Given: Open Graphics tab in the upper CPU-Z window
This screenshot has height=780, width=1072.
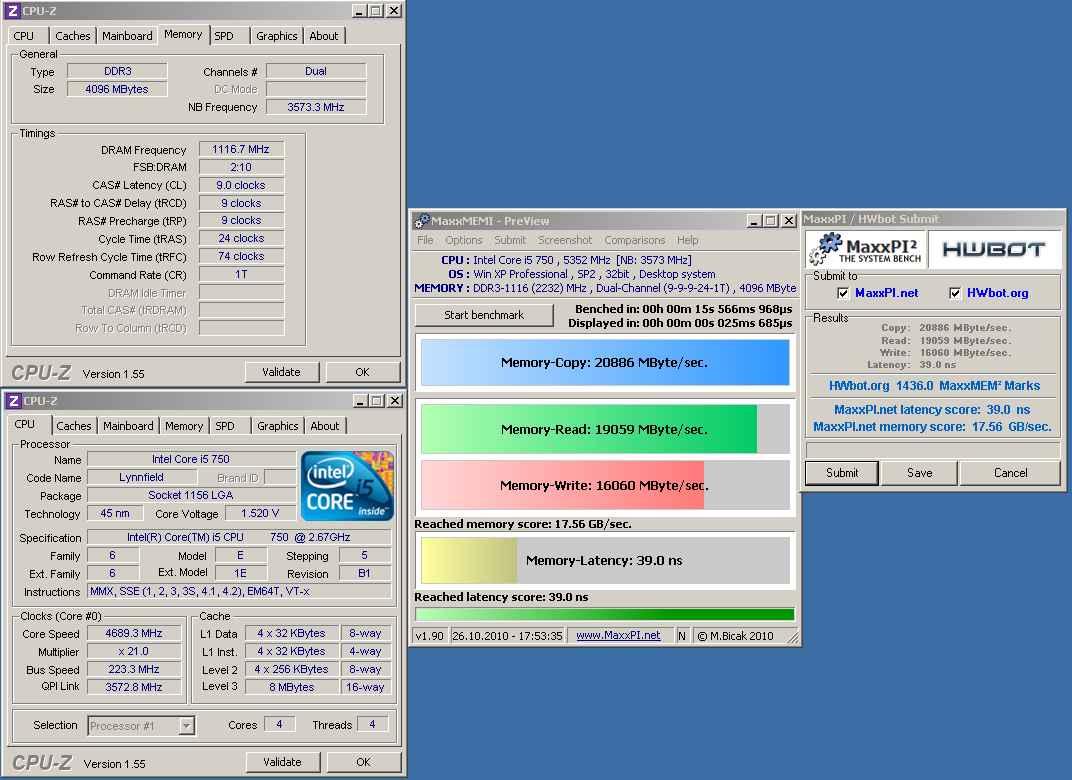Looking at the screenshot, I should tap(277, 36).
